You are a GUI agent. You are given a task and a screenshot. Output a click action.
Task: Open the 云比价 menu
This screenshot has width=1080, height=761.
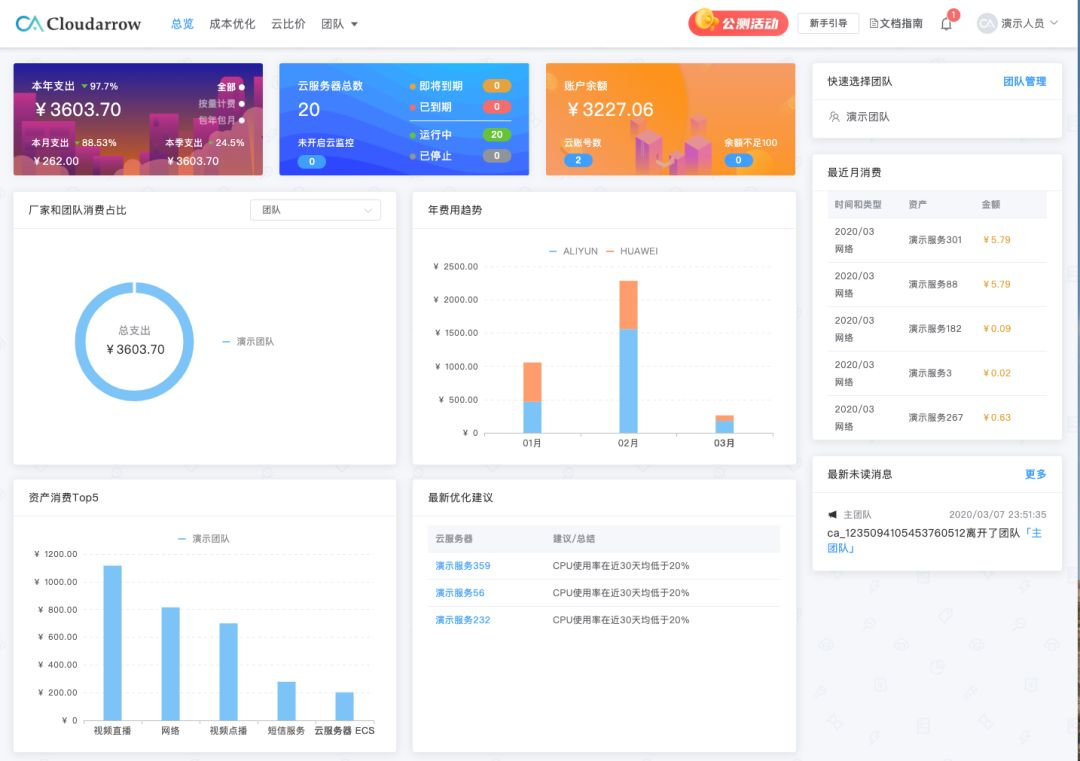coord(288,24)
